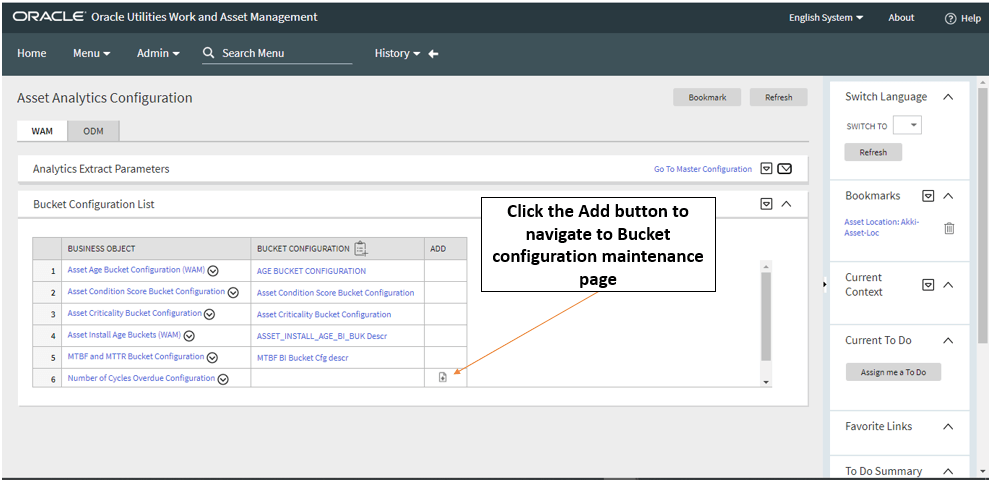Follow the Go To Master Configuration link
The width and height of the screenshot is (989, 480).
(x=703, y=169)
